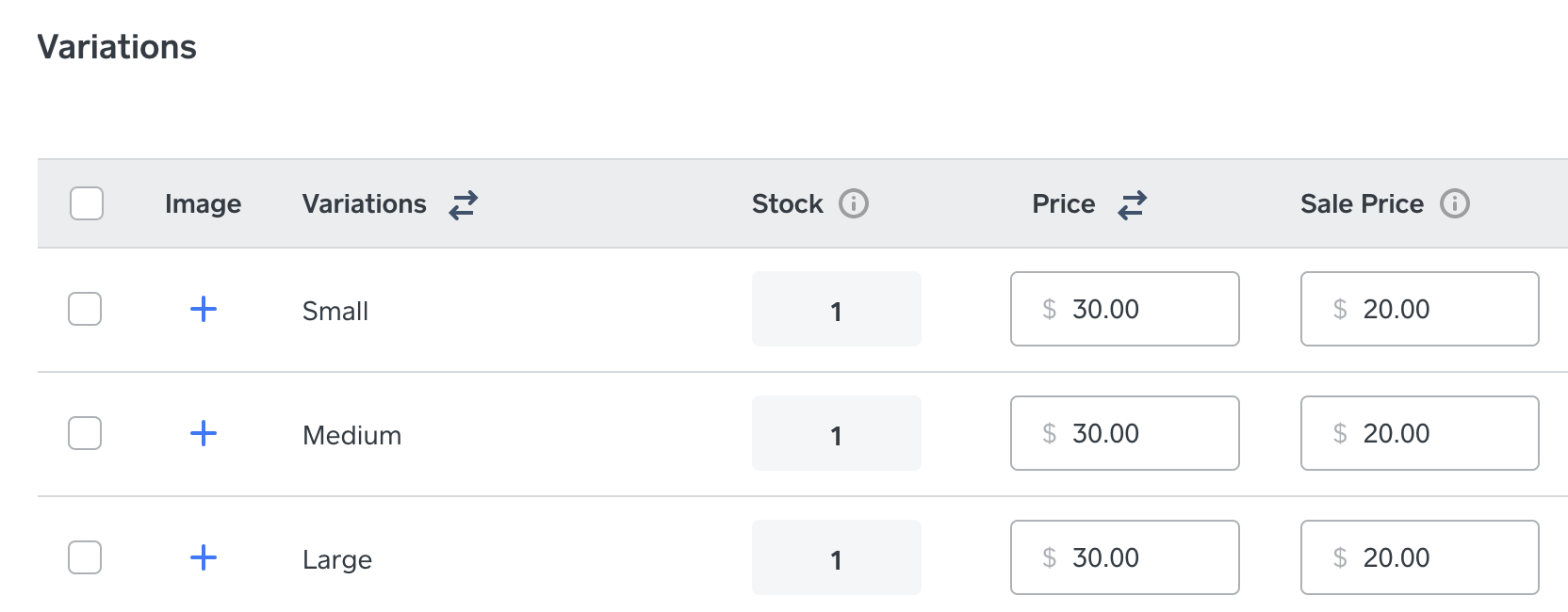Click the Sale Price info icon

click(1454, 203)
